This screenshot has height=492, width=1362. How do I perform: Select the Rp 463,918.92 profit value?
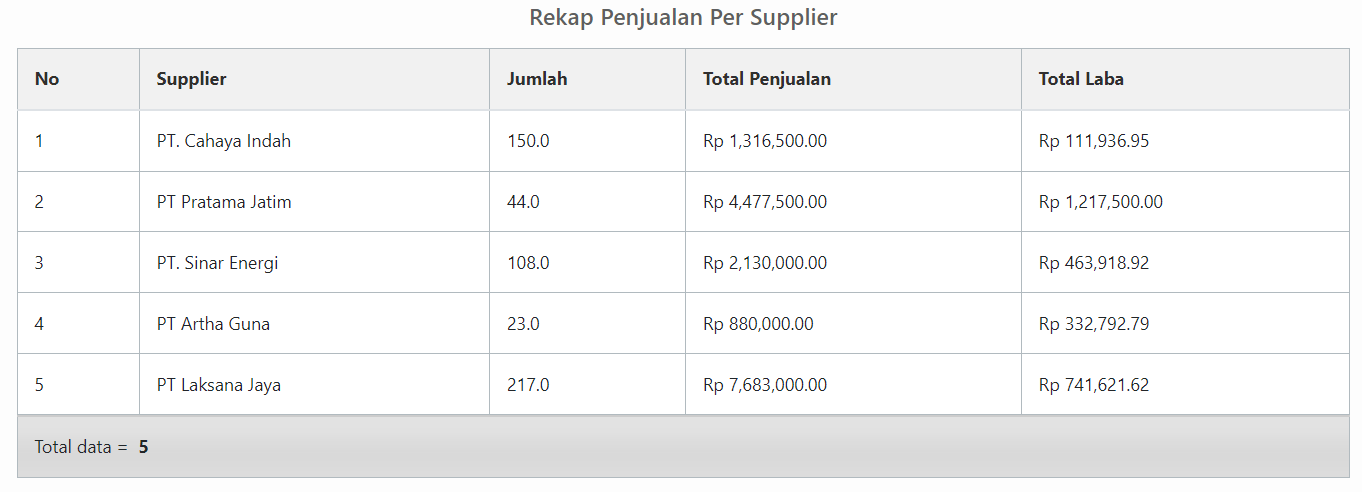point(1094,263)
